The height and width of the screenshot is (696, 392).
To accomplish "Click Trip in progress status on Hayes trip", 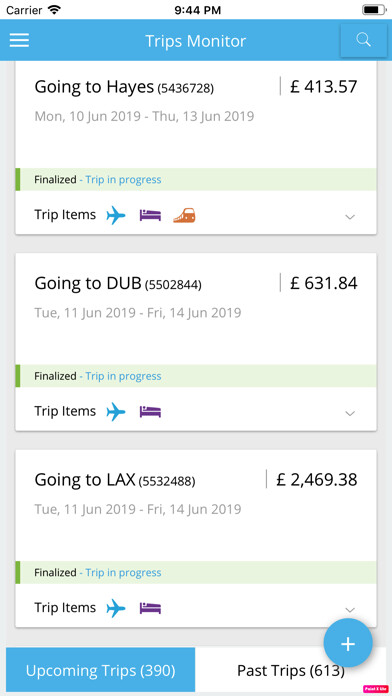I will [x=123, y=180].
